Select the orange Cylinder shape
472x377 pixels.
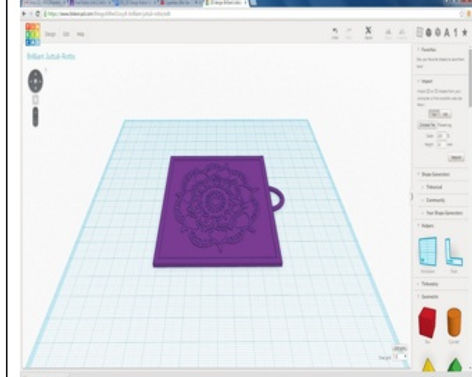[454, 322]
